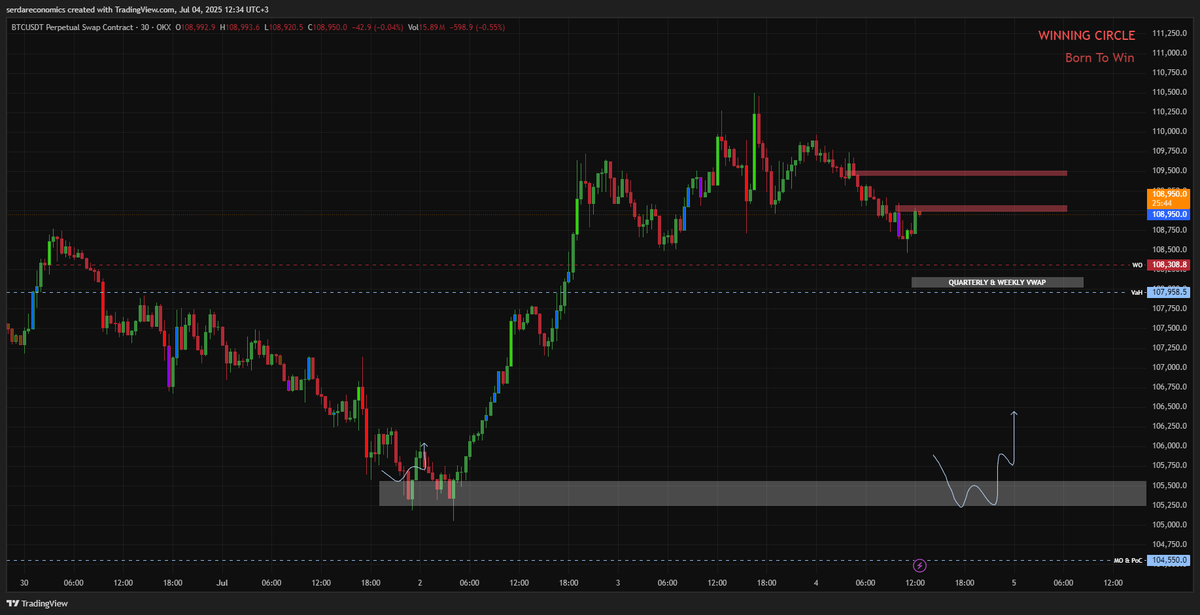The width and height of the screenshot is (1200, 615).
Task: Click the Vol 15.89M indicator legend
Action: coord(426,28)
